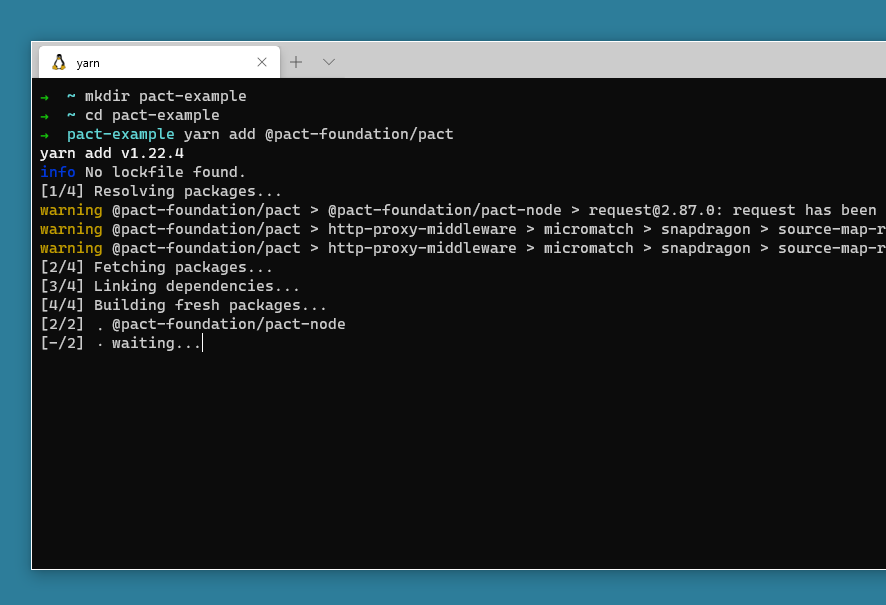Screen dimensions: 886x605
Task: Click the 'mkdir pact-example' command line
Action: tap(166, 96)
